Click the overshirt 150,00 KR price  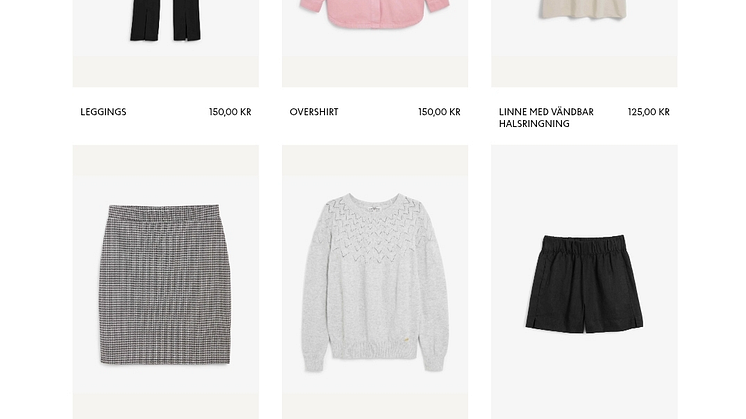pos(440,112)
